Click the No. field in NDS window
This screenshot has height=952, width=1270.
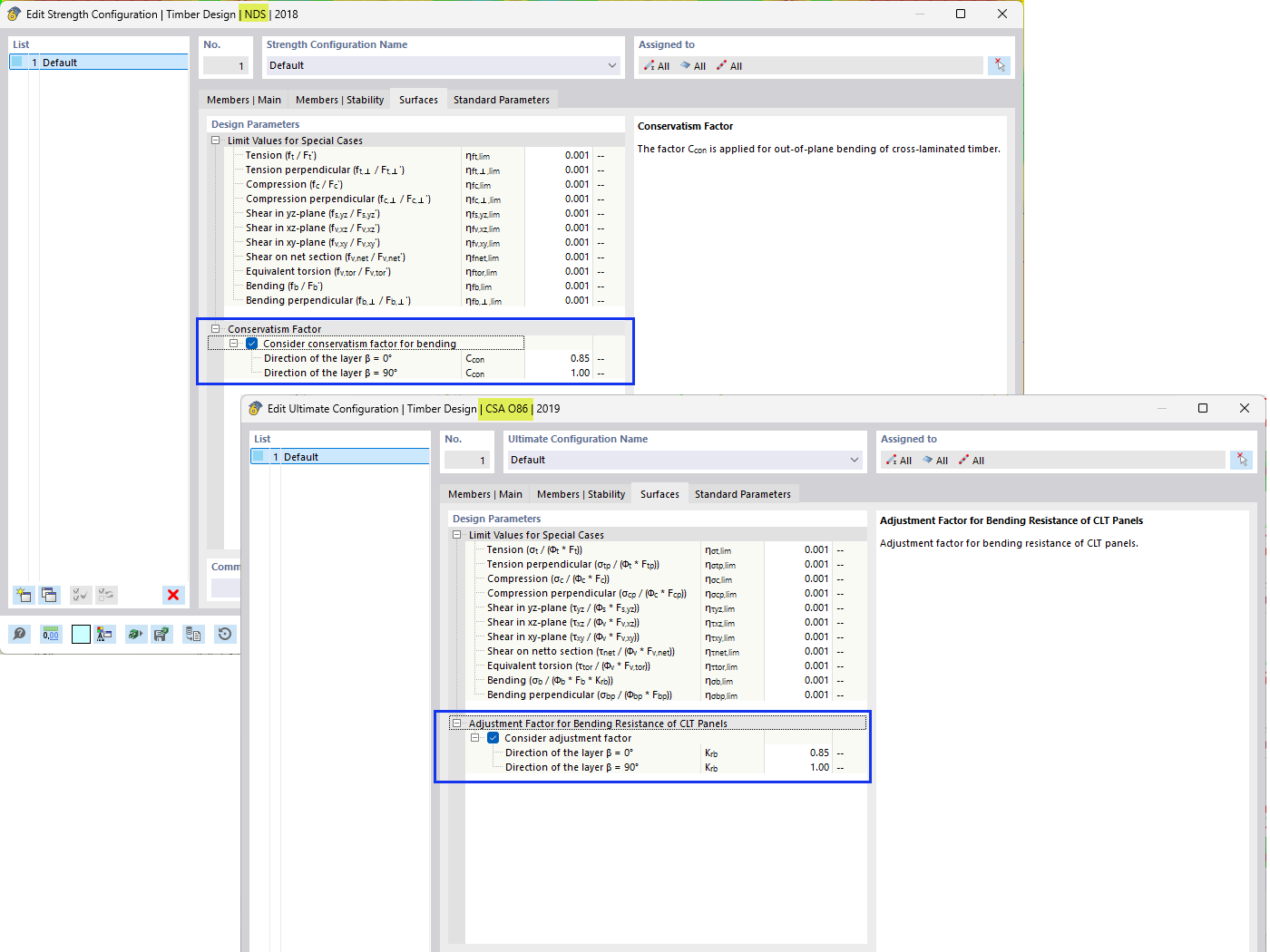click(226, 65)
